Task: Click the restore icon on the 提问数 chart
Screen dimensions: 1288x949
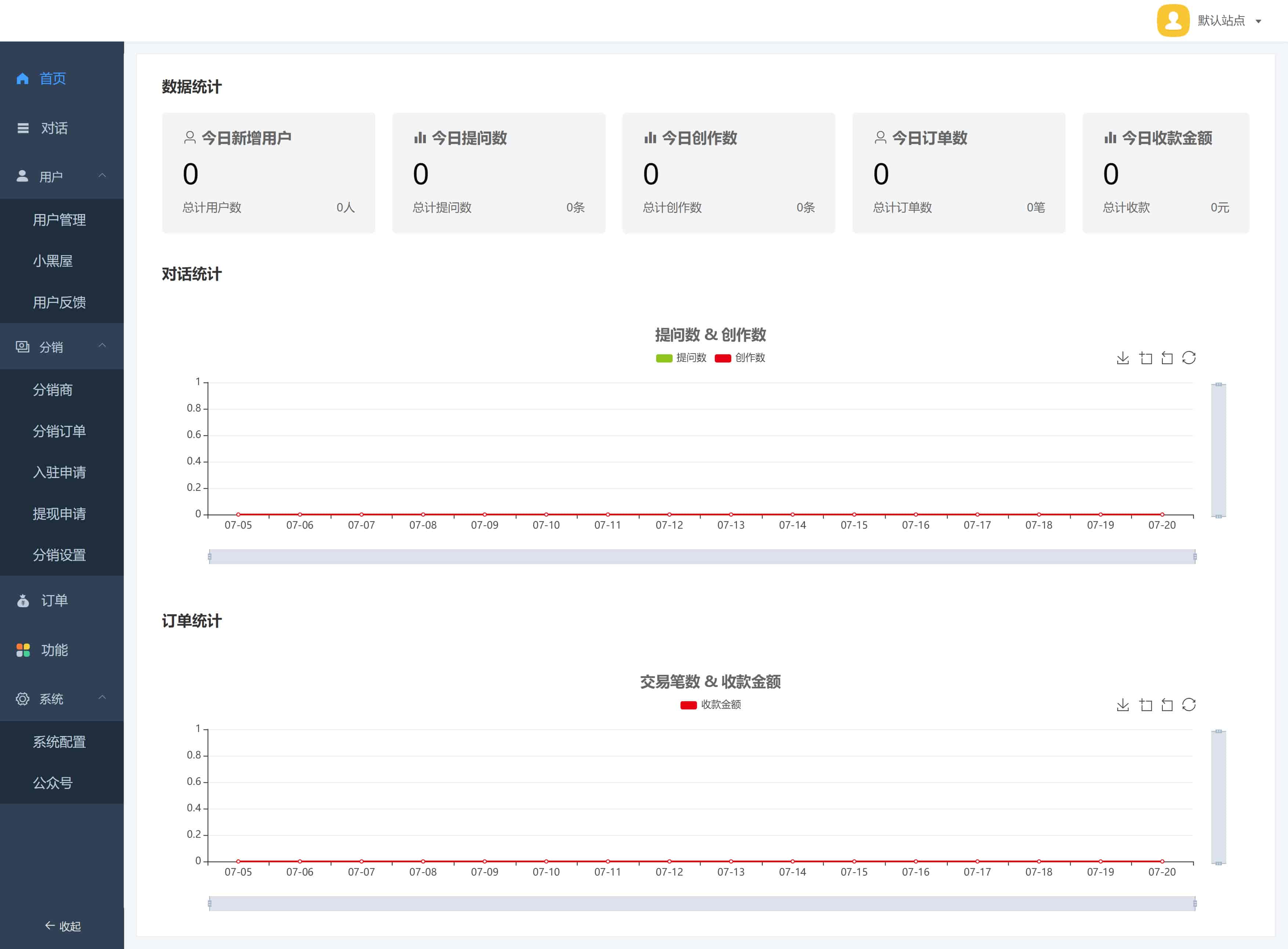Action: (1188, 358)
